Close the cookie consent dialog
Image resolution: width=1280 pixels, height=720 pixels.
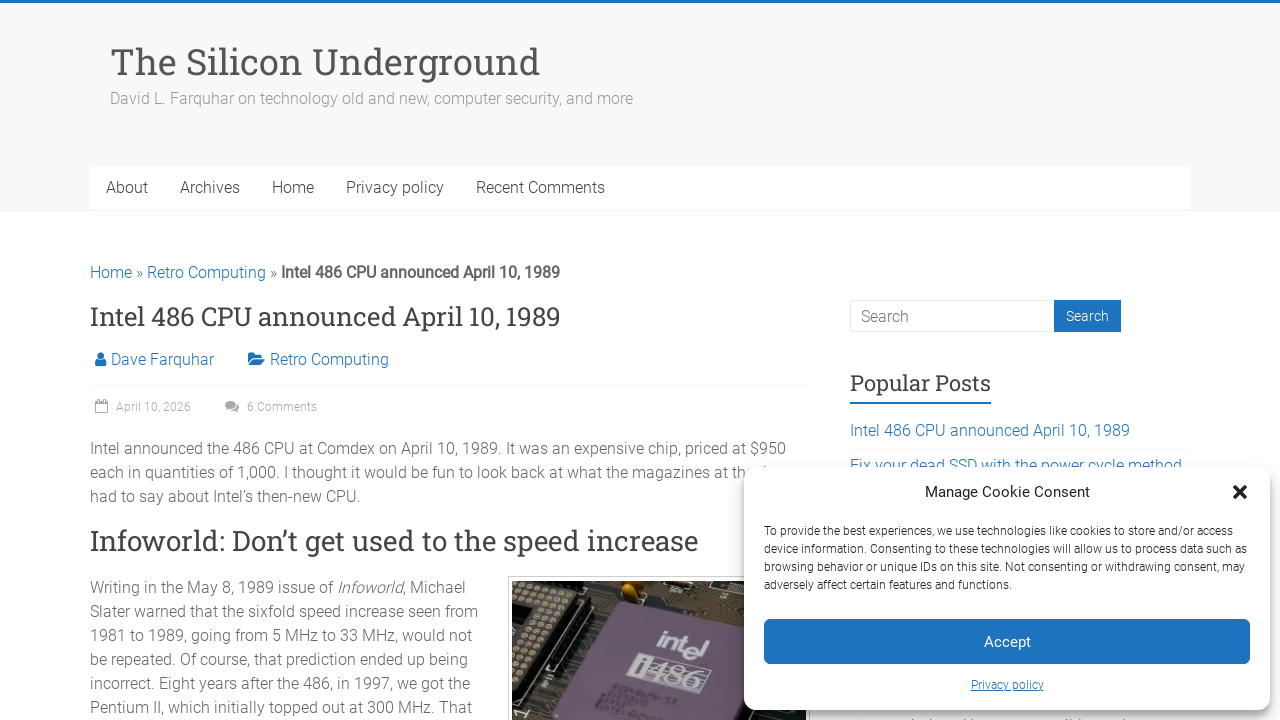click(1240, 492)
